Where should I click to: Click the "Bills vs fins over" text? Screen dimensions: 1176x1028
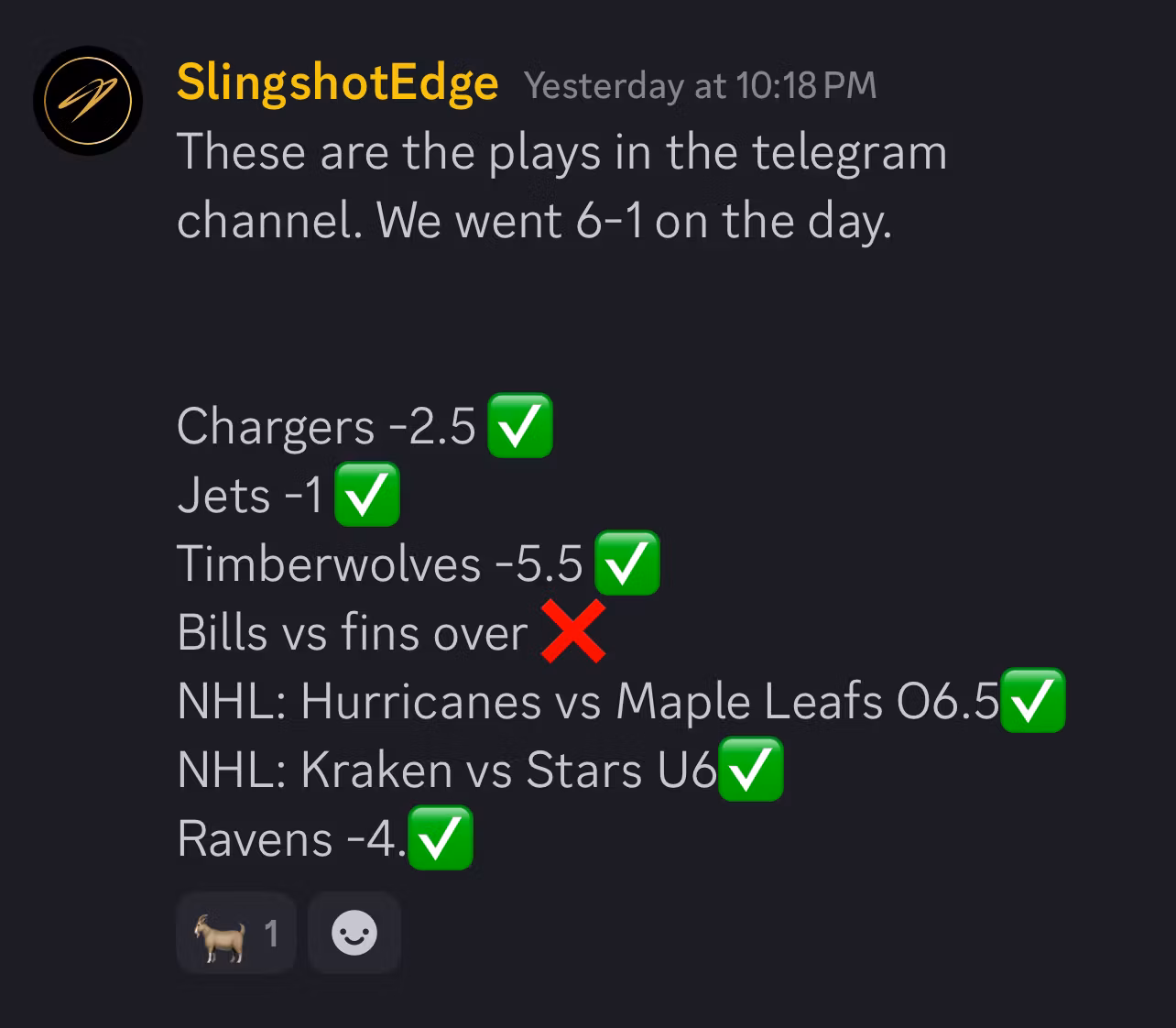pos(352,633)
